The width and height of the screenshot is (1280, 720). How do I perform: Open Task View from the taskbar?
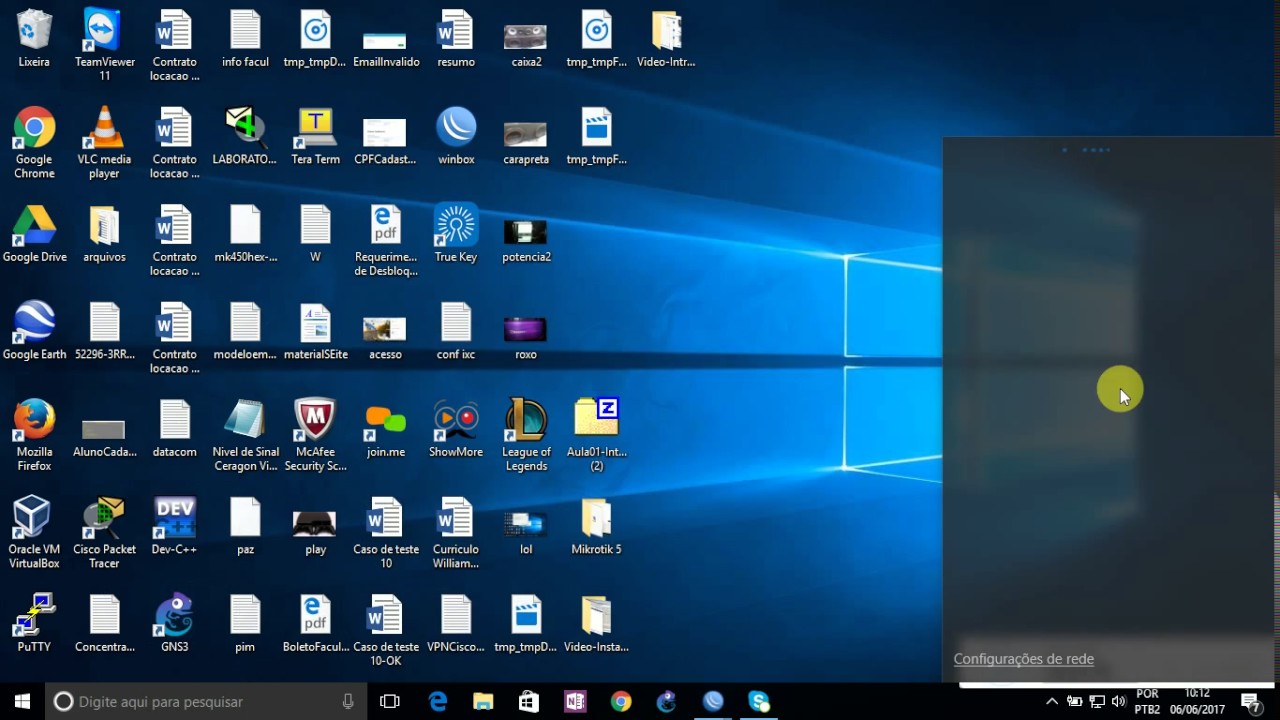pyautogui.click(x=390, y=702)
